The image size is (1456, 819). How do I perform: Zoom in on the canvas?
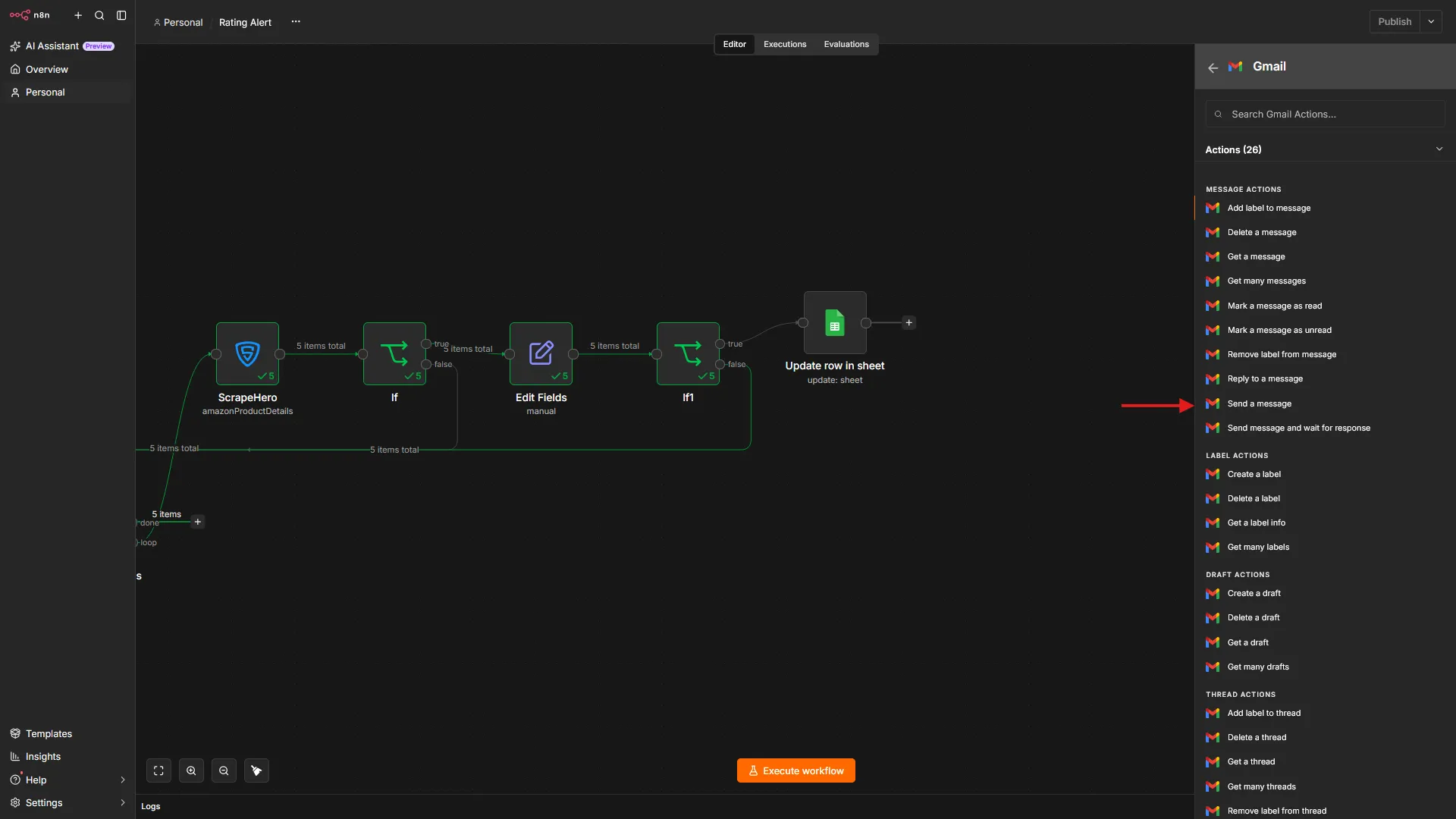coord(191,770)
